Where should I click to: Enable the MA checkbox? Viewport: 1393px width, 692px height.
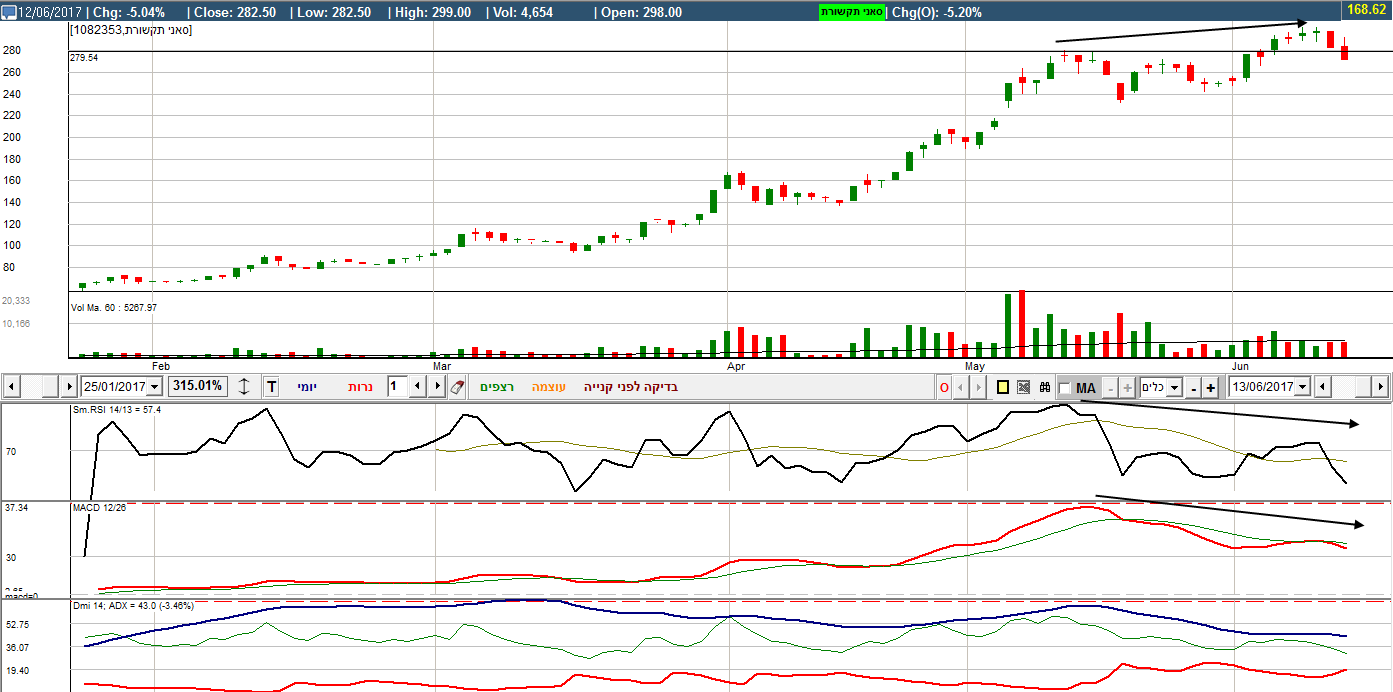[1065, 388]
